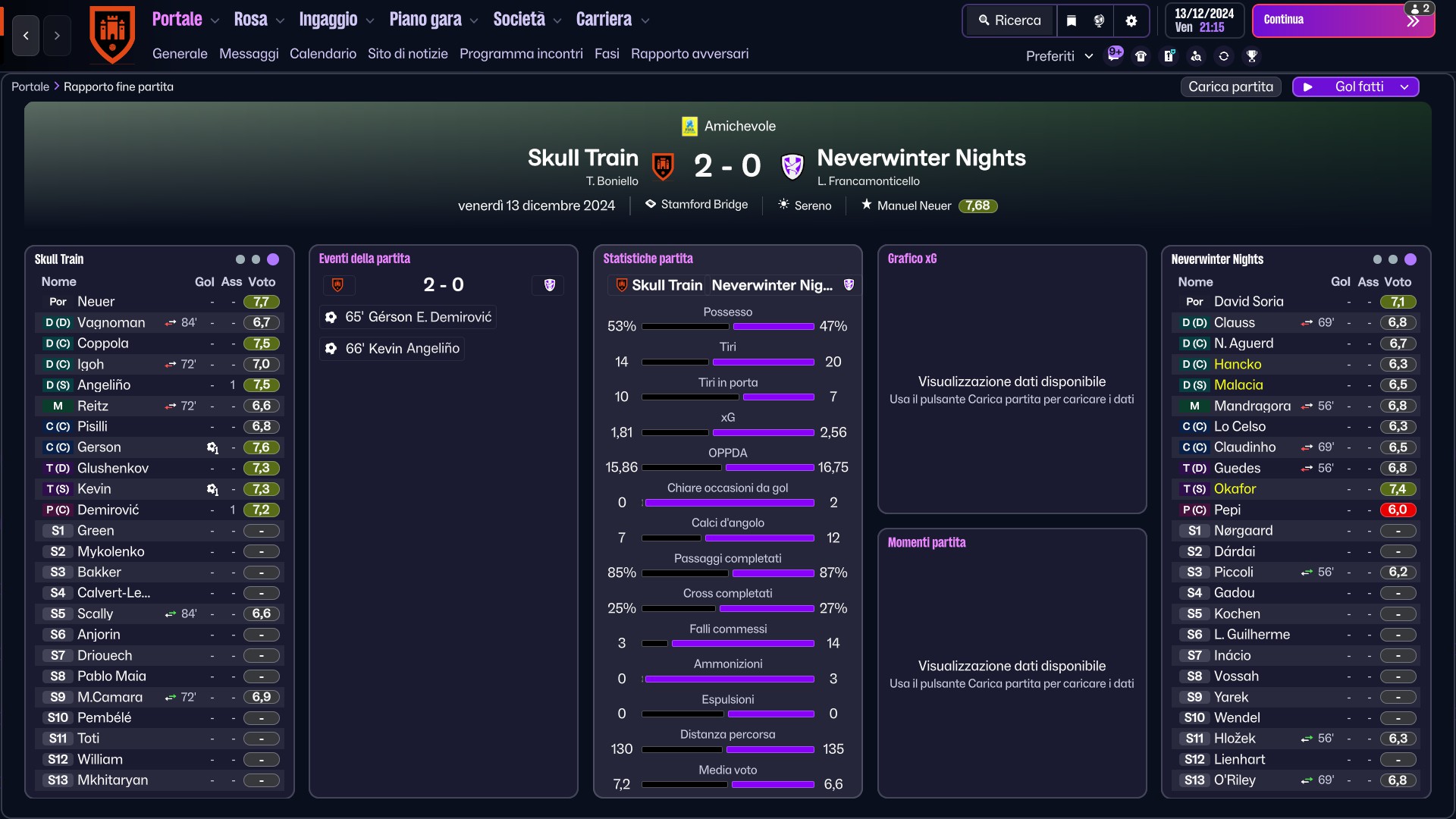The width and height of the screenshot is (1456, 819).
Task: Click the Continua button
Action: pyautogui.click(x=1343, y=20)
